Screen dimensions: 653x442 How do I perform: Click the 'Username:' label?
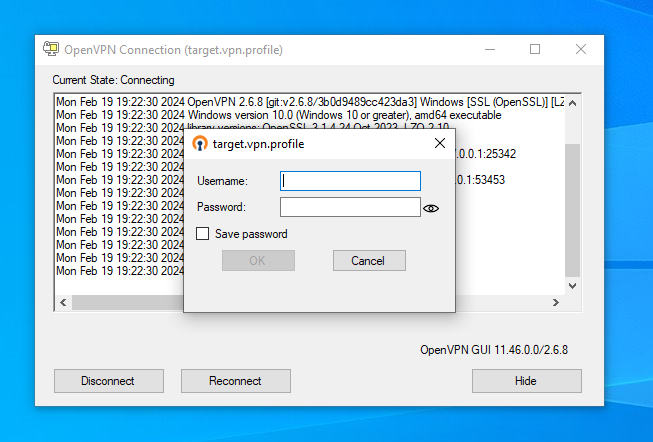click(222, 181)
